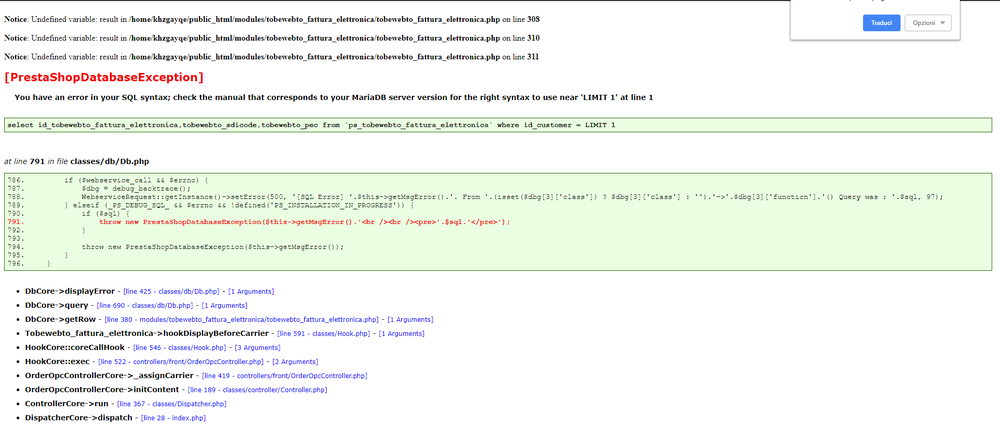This screenshot has height=438, width=1000.
Task: Click code line 789 elseif _PS_DEBUG_SQL_
Action: [240, 205]
